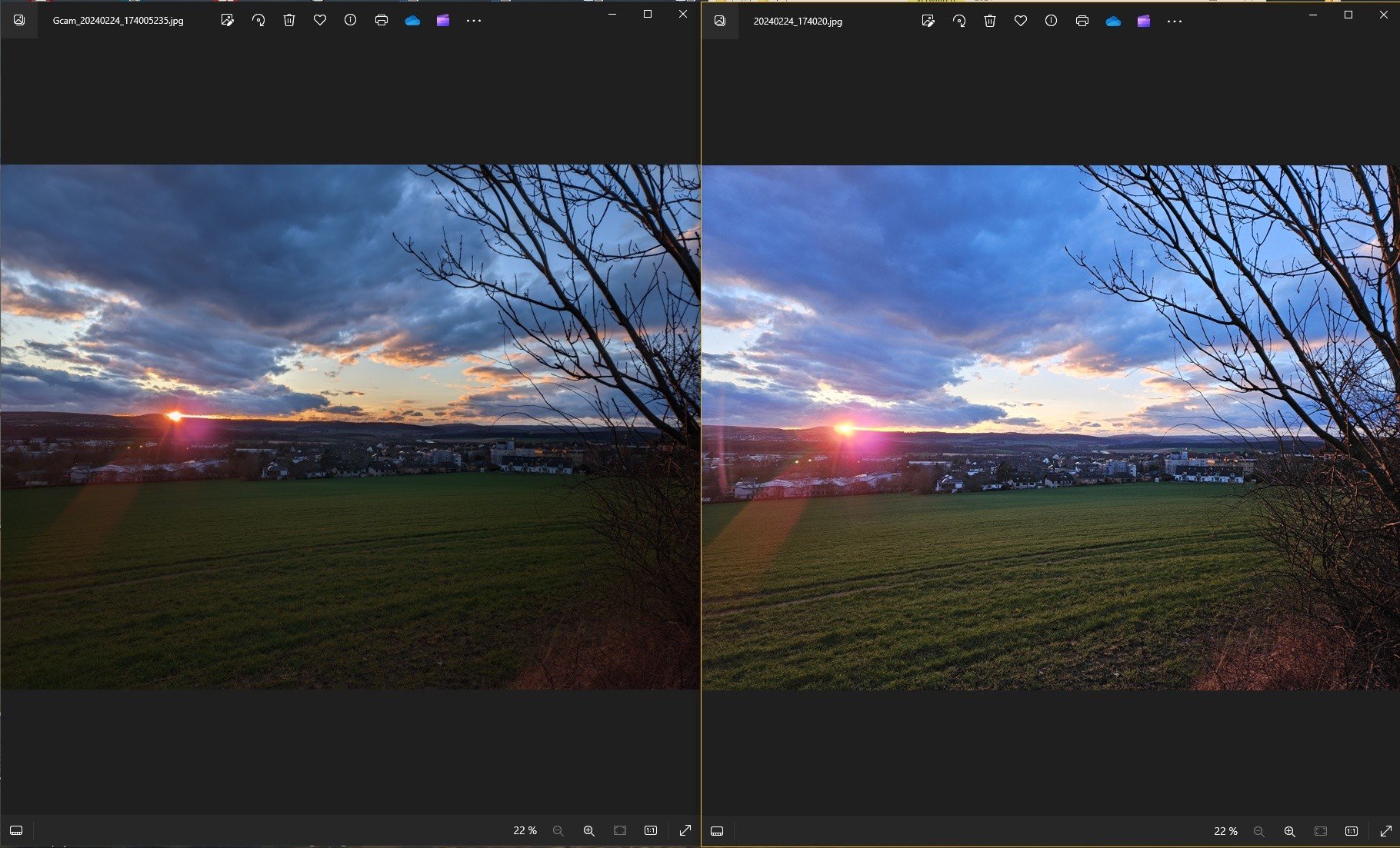
Task: Zoom in on the Gcam photo
Action: point(588,830)
